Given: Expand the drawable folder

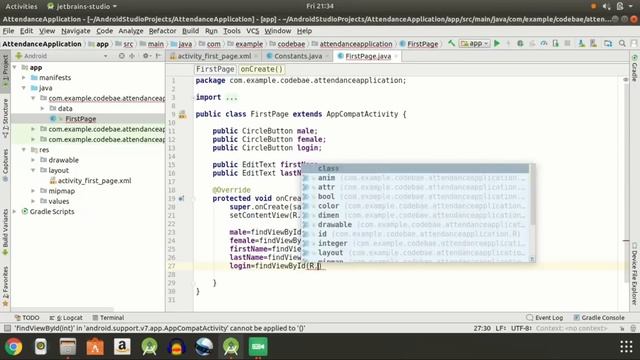Looking at the screenshot, I should (x=33, y=160).
